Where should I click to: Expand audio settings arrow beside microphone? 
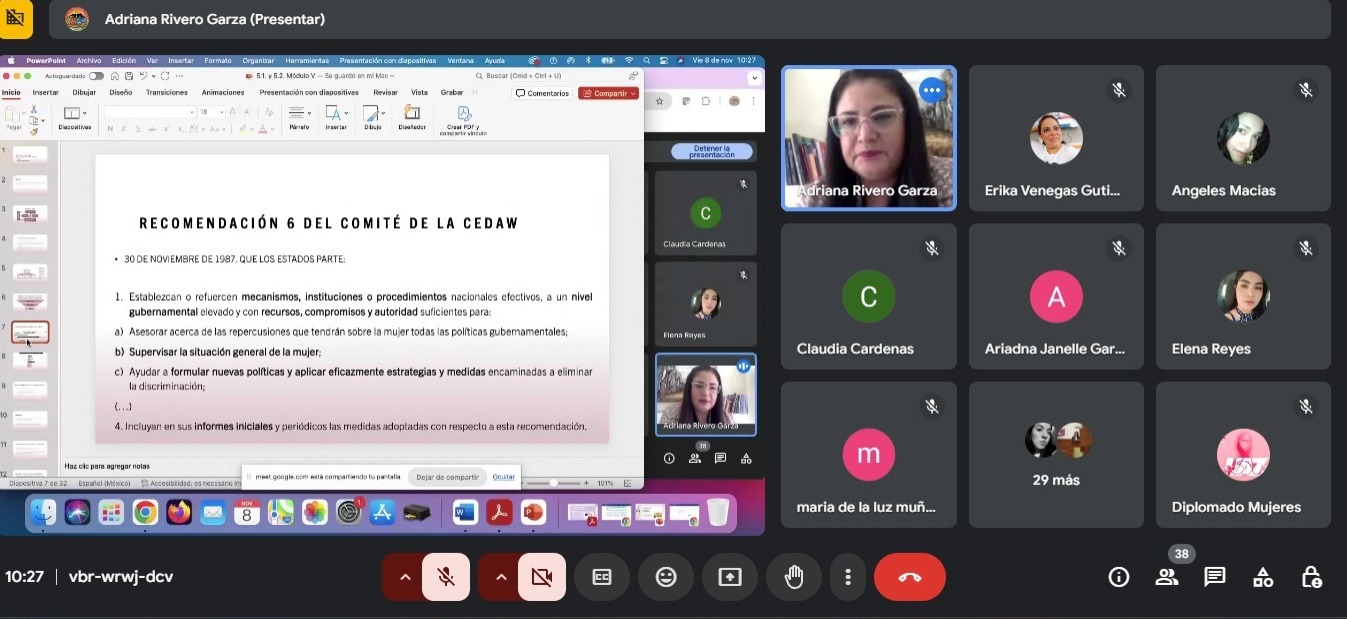(x=405, y=577)
